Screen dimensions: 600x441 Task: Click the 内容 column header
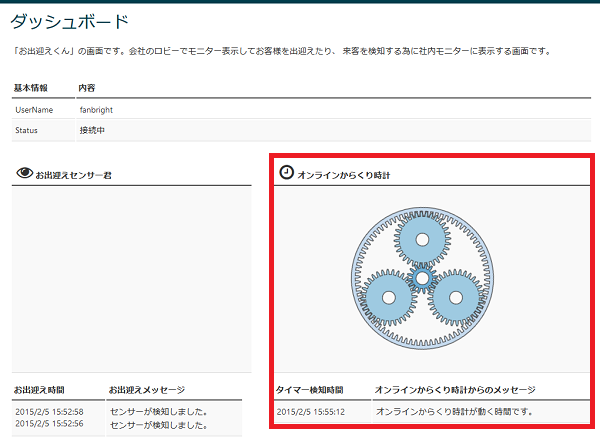pyautogui.click(x=87, y=88)
